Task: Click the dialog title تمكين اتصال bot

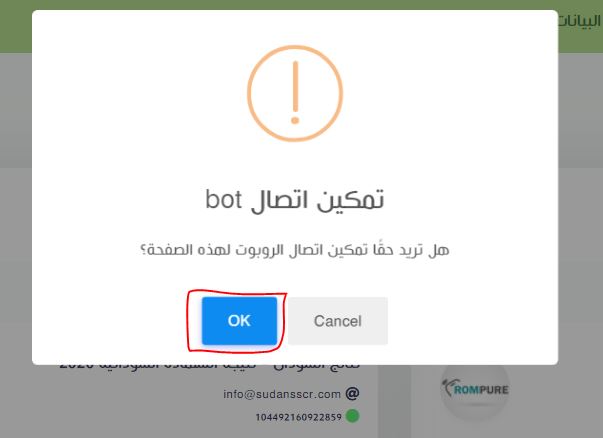Action: coord(295,200)
